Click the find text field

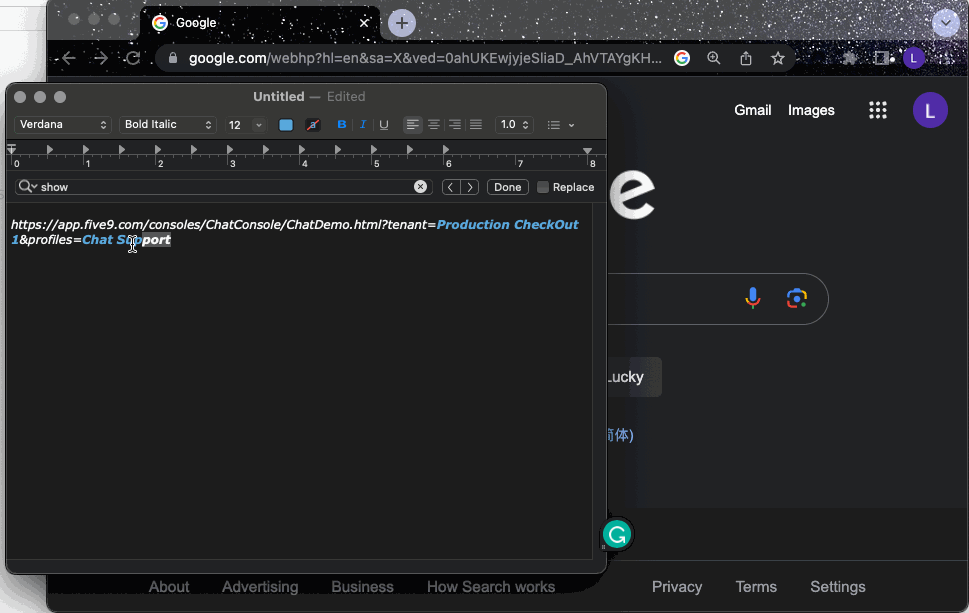click(x=226, y=187)
